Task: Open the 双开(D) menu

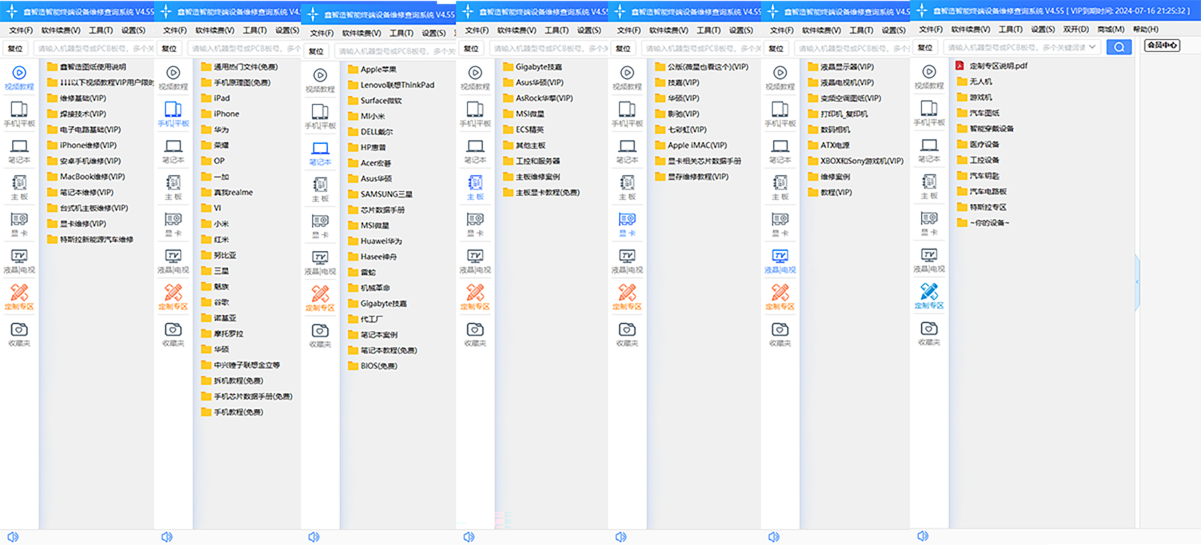Action: [1076, 29]
